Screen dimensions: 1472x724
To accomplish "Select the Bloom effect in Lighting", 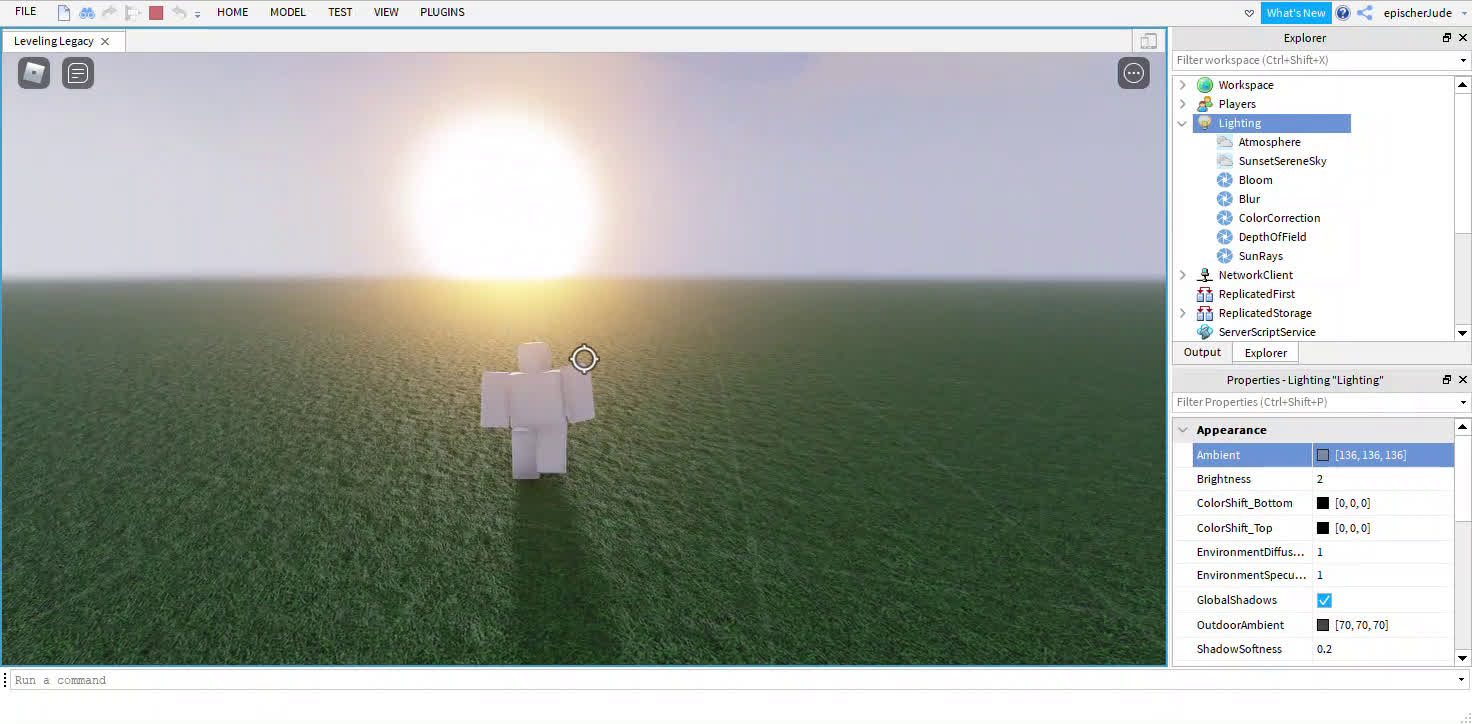I will coord(1258,179).
